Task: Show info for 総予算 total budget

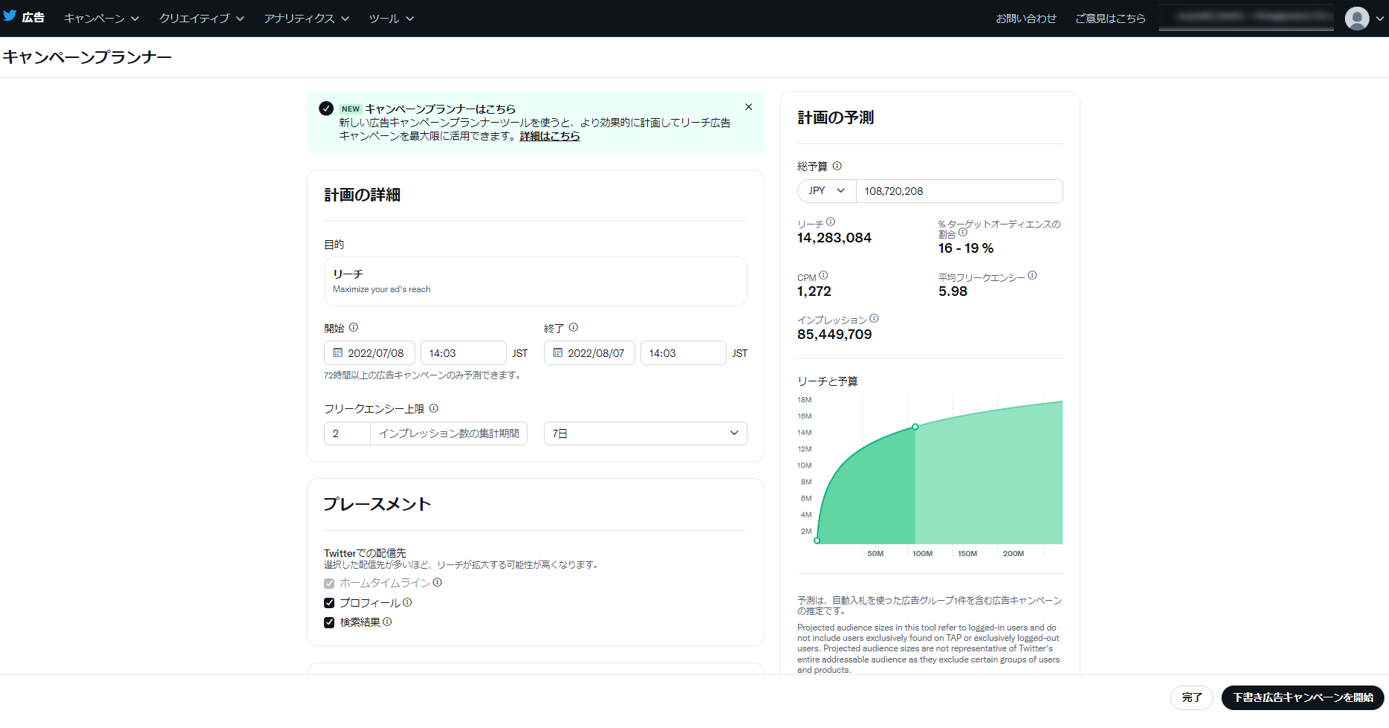Action: [x=837, y=166]
